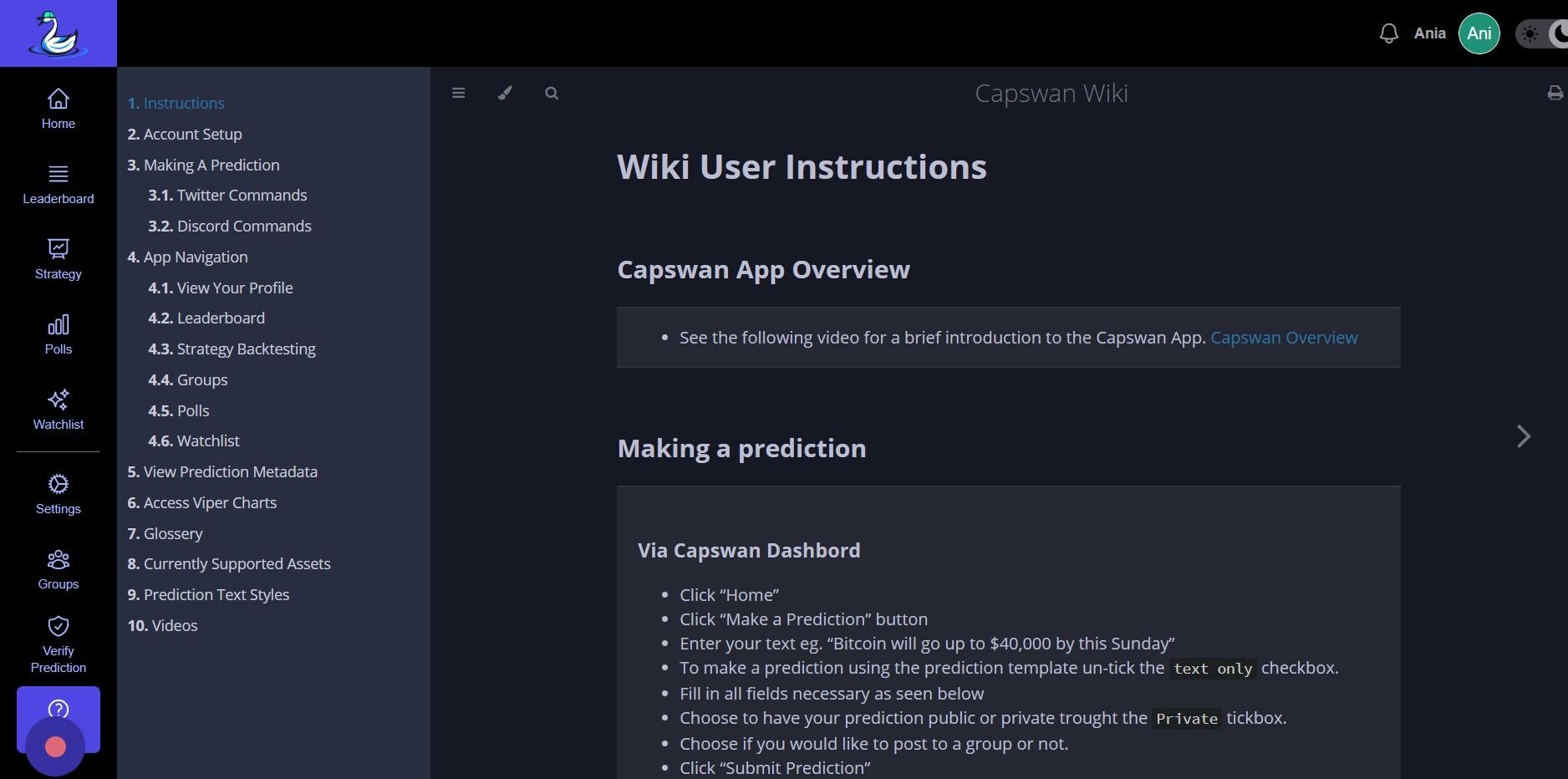Click the Capswan swan logo
The width and height of the screenshot is (1568, 779).
pyautogui.click(x=58, y=33)
